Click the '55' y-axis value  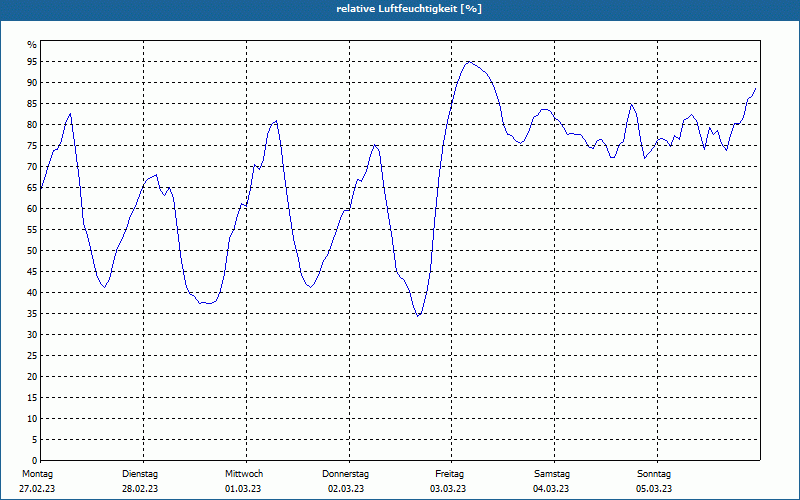click(x=32, y=230)
